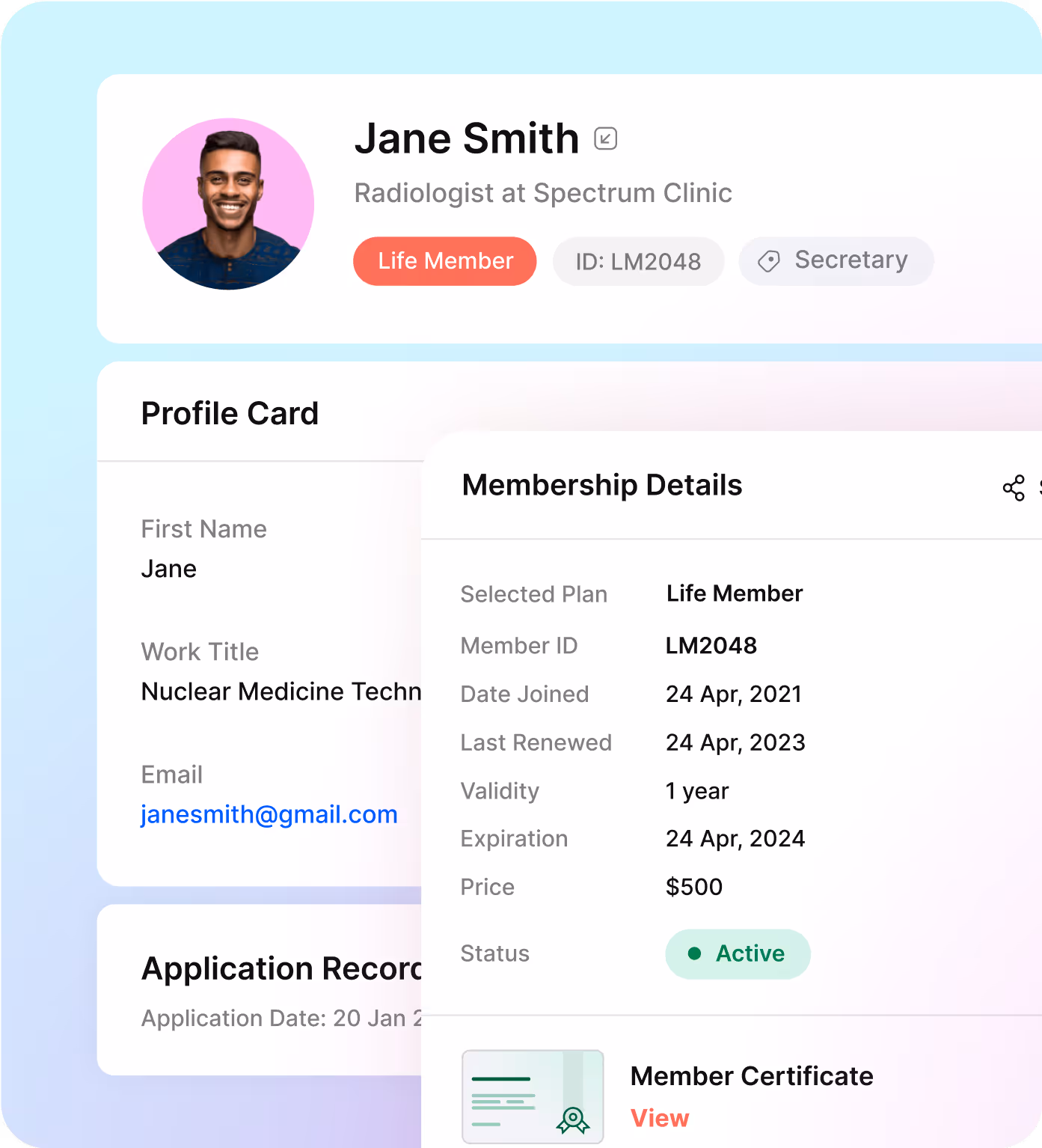Click the share icon in Membership Details
1042x1148 pixels.
(1014, 488)
